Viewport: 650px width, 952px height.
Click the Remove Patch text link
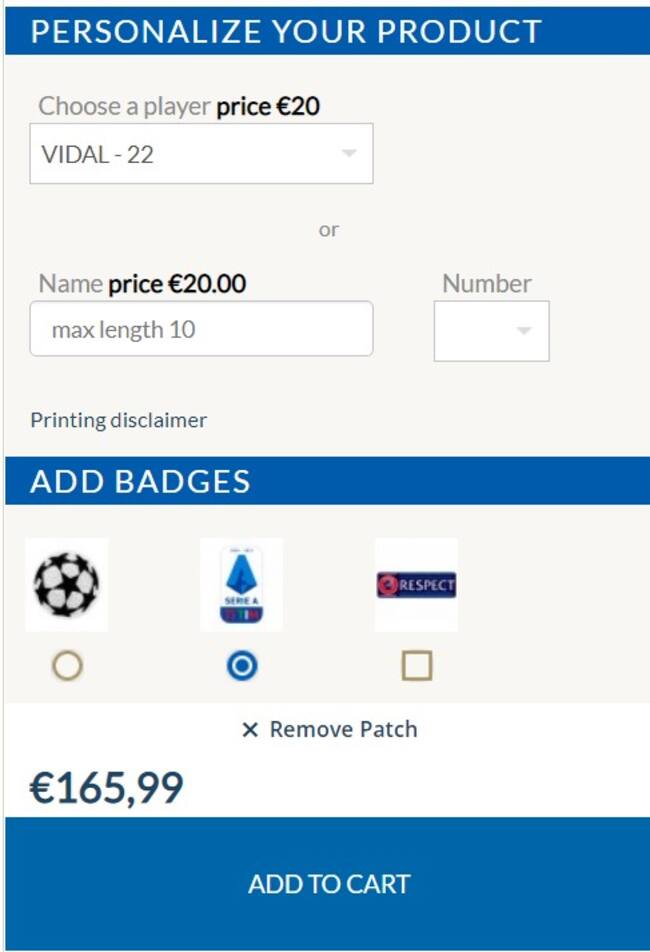click(x=343, y=730)
